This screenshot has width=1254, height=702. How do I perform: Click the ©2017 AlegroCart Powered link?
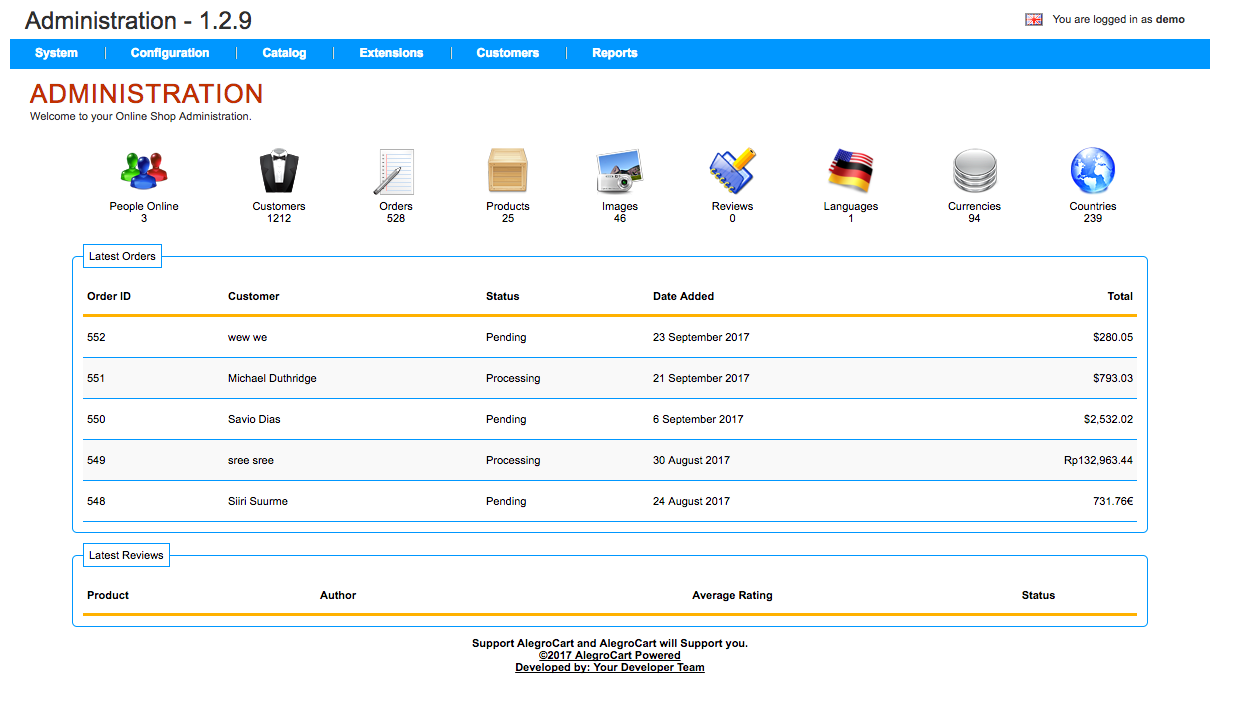point(609,656)
